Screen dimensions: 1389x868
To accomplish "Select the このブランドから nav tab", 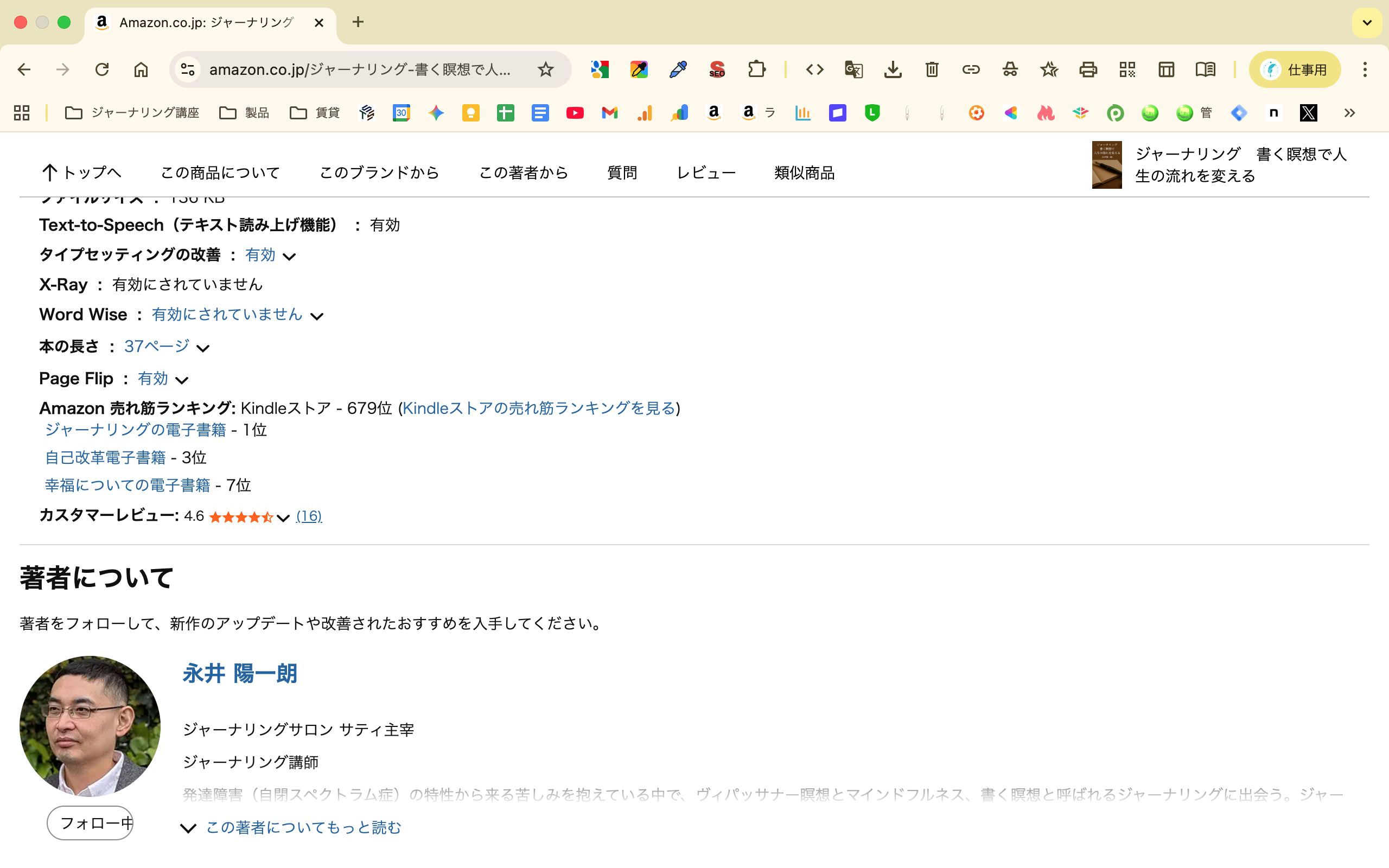I will tap(379, 172).
